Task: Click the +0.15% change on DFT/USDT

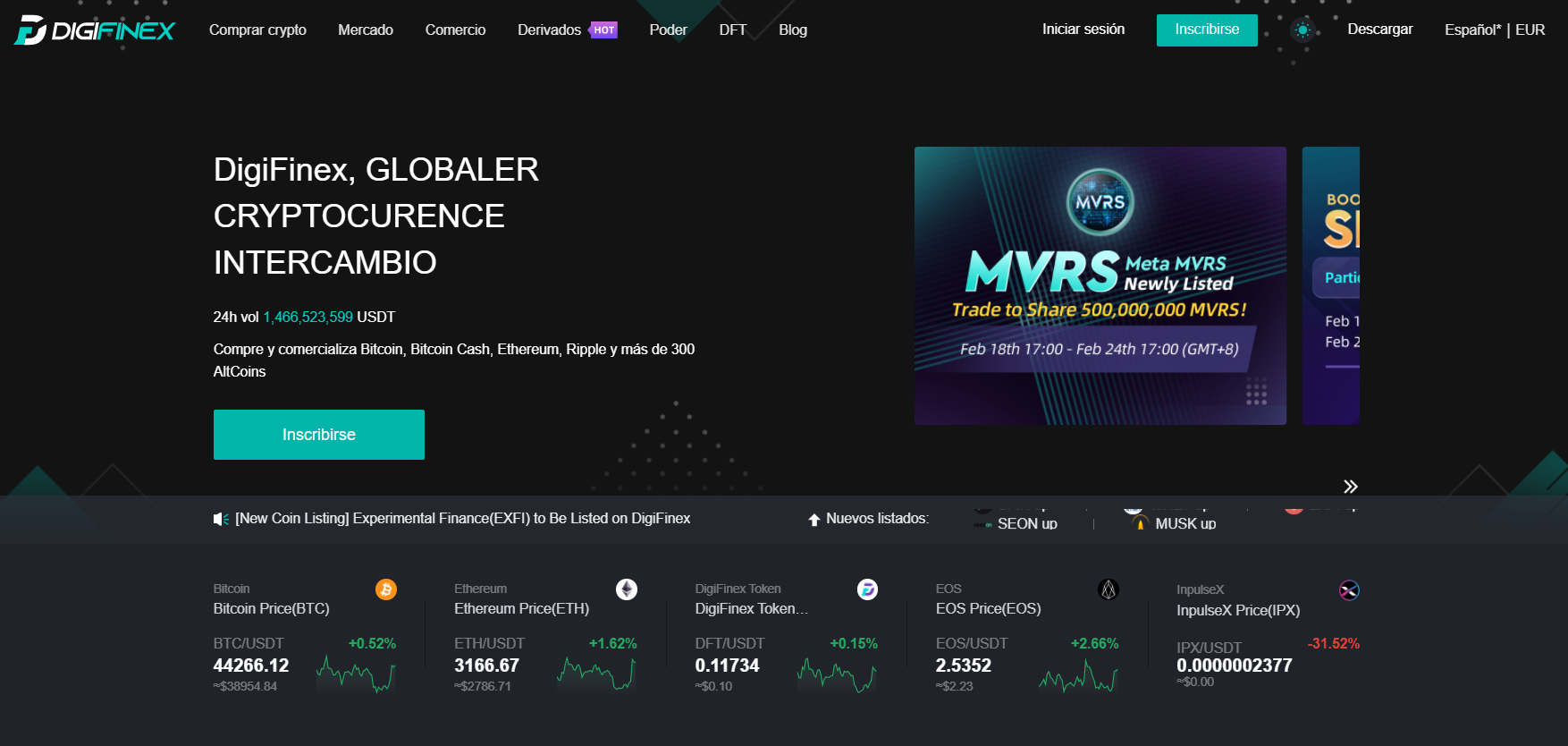Action: [854, 644]
